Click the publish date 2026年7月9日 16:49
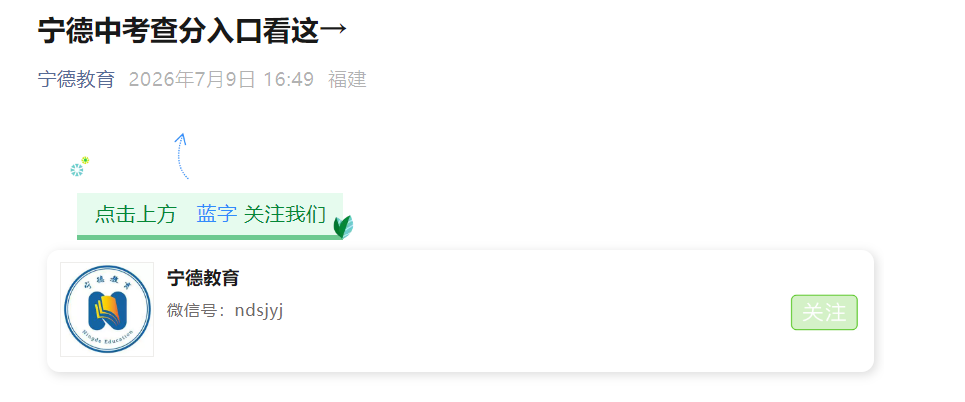The height and width of the screenshot is (402, 965). tap(222, 79)
